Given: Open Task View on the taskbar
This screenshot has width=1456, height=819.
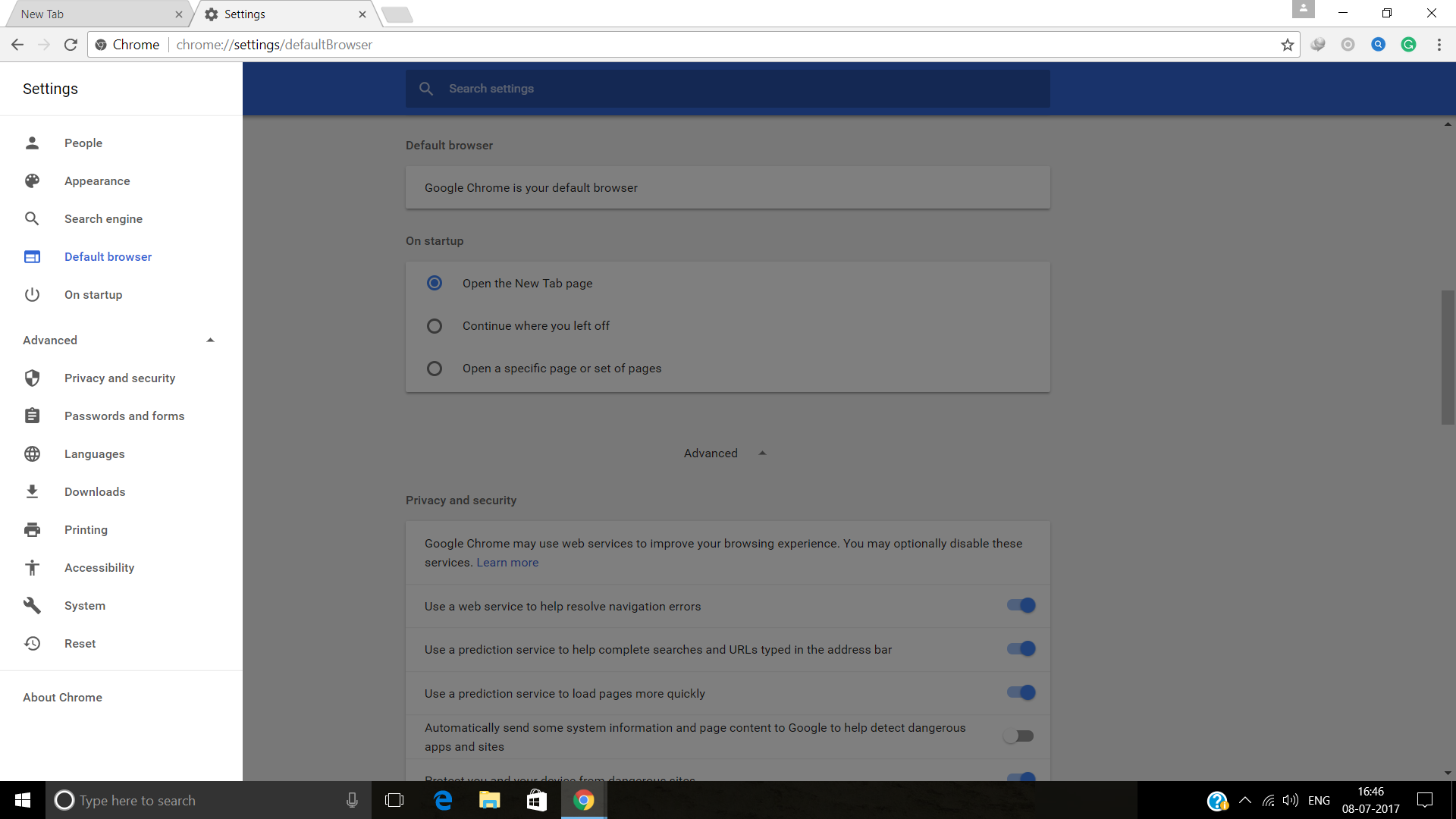Looking at the screenshot, I should pyautogui.click(x=394, y=800).
